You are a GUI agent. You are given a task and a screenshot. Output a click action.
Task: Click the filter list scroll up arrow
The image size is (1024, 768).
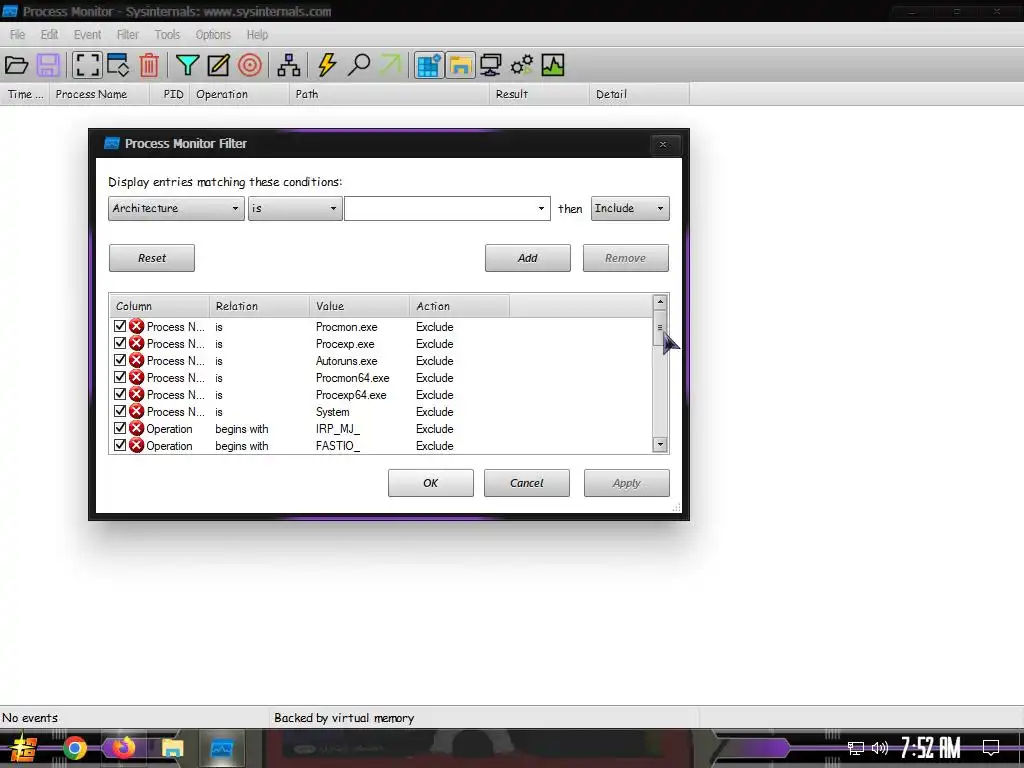pos(660,302)
